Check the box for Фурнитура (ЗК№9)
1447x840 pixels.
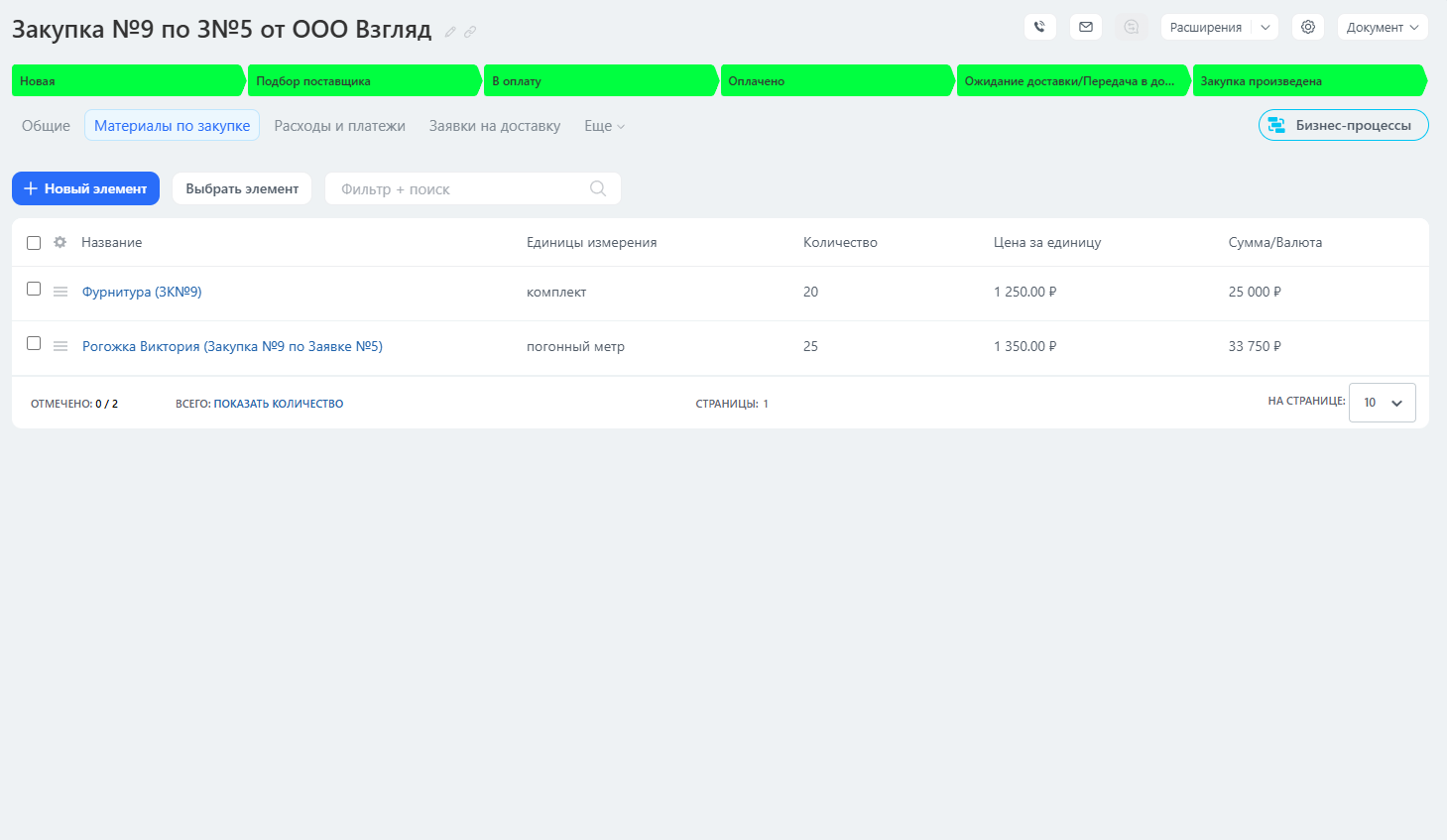pyautogui.click(x=34, y=289)
